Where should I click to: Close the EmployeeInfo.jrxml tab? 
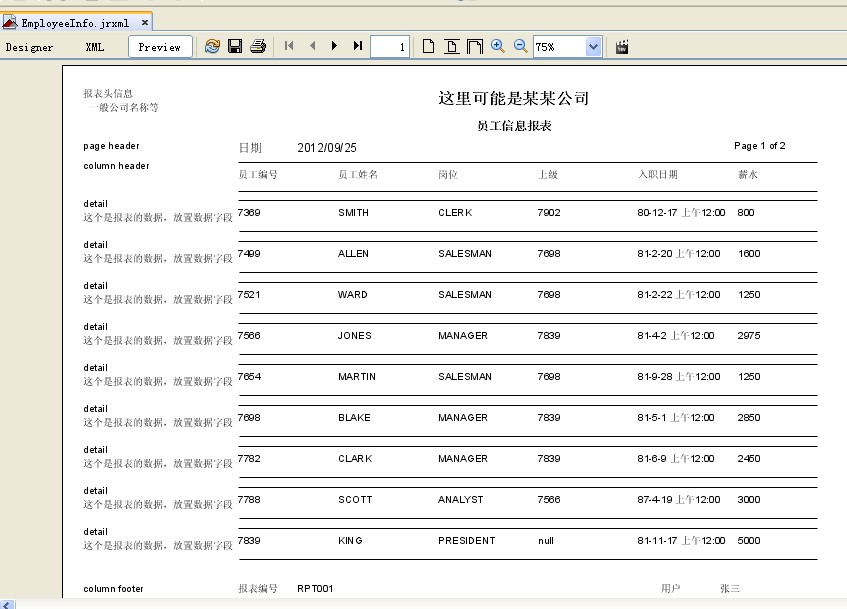(144, 22)
